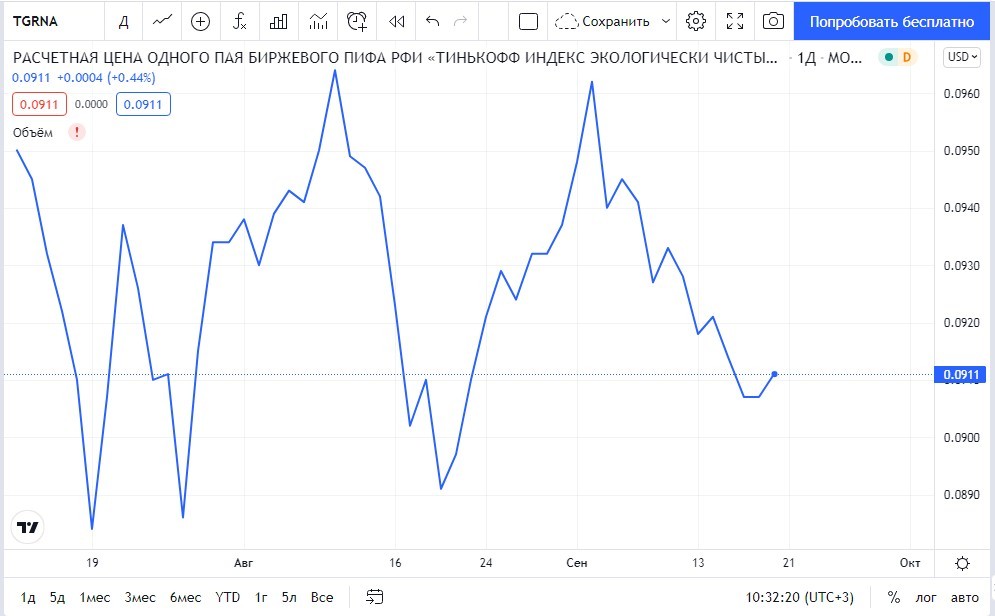Expand the dropdown arrow next to Сохранить

tap(667, 21)
